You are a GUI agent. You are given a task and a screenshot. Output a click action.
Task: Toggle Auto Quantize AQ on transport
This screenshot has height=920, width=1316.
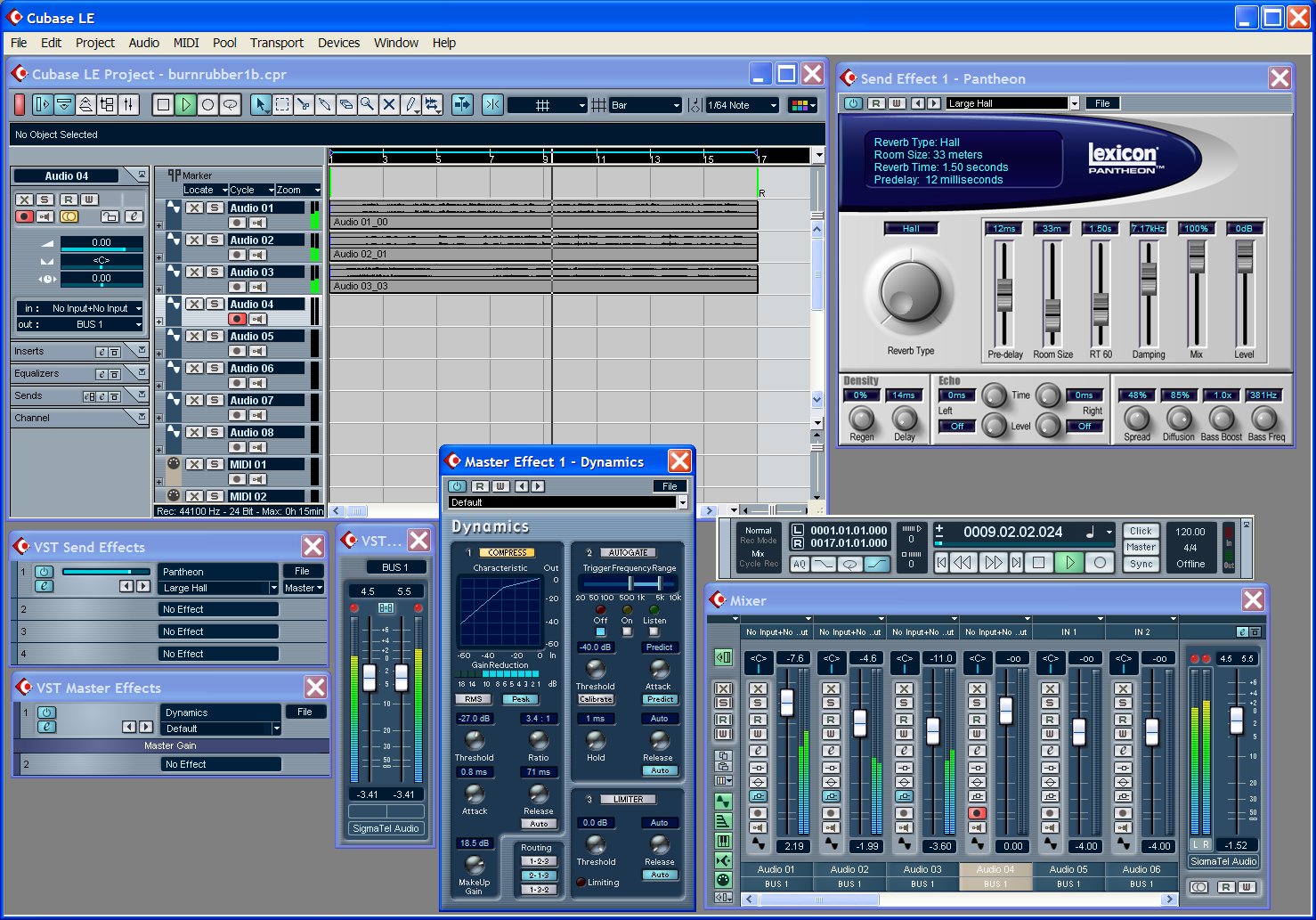point(799,564)
